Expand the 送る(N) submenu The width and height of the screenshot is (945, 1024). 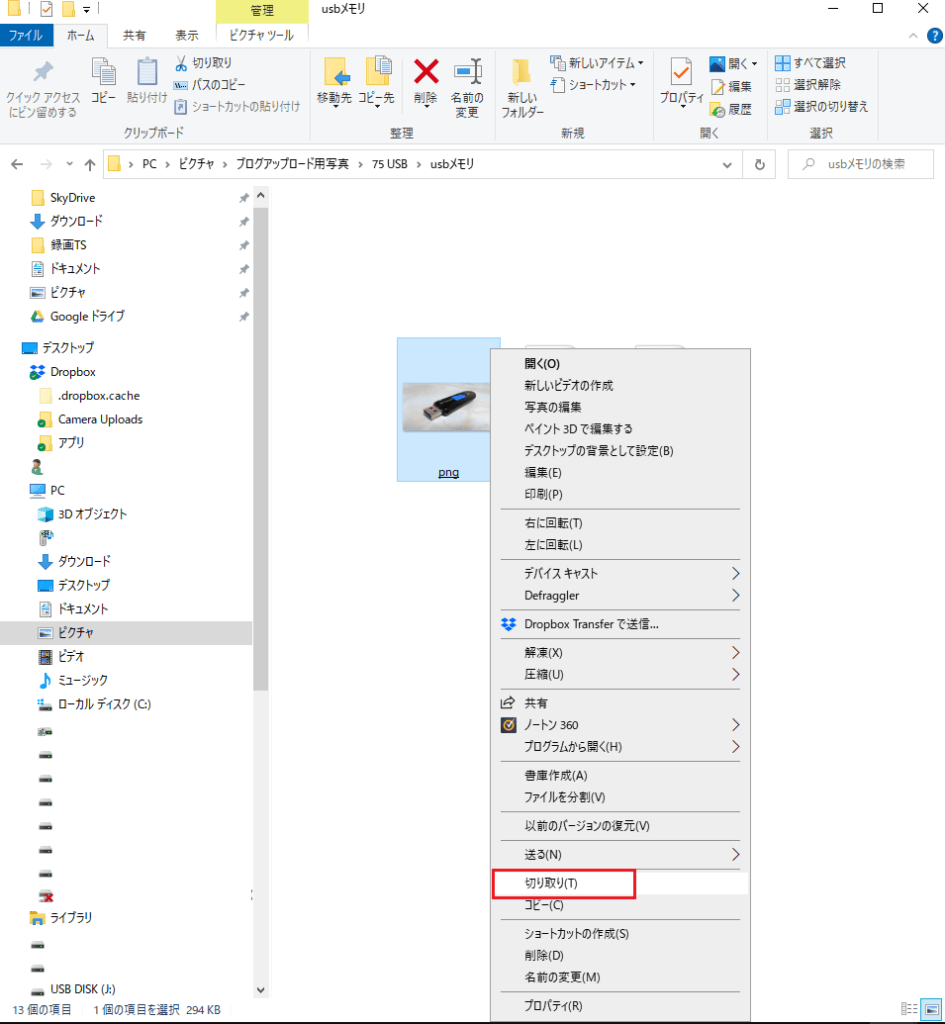(736, 855)
